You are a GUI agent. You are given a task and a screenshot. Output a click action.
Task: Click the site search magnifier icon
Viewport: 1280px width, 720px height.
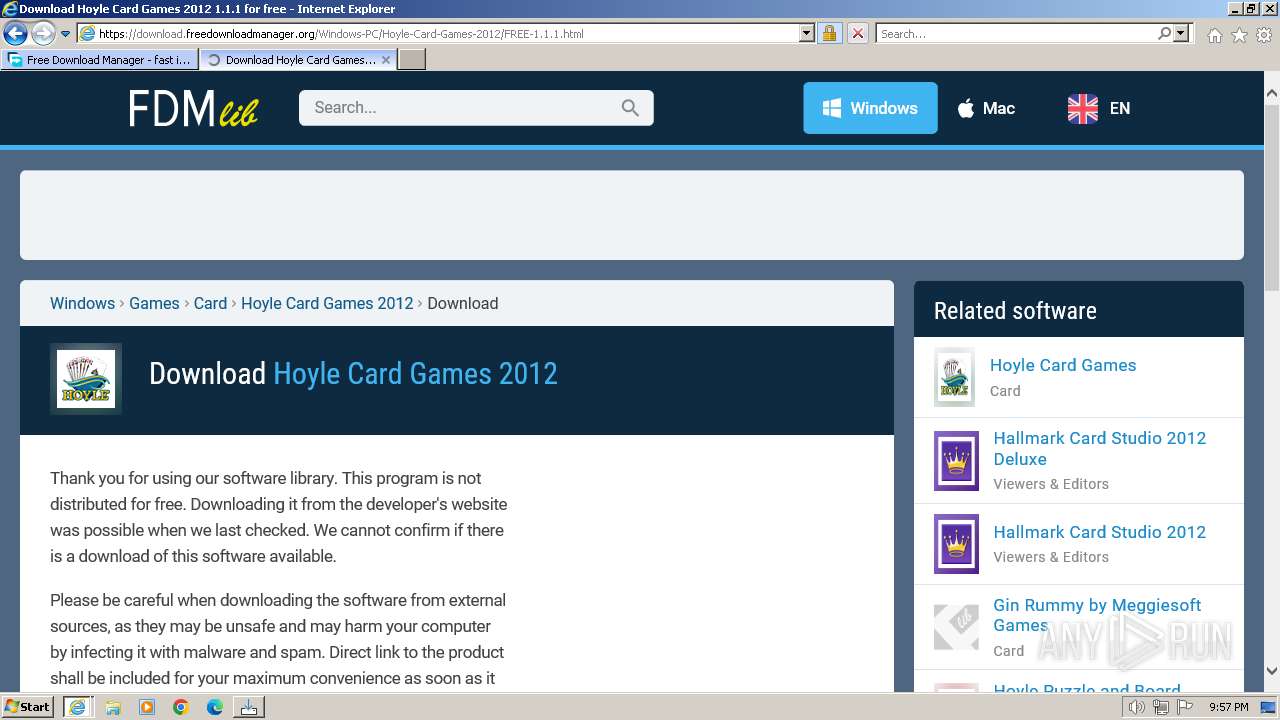click(x=630, y=108)
